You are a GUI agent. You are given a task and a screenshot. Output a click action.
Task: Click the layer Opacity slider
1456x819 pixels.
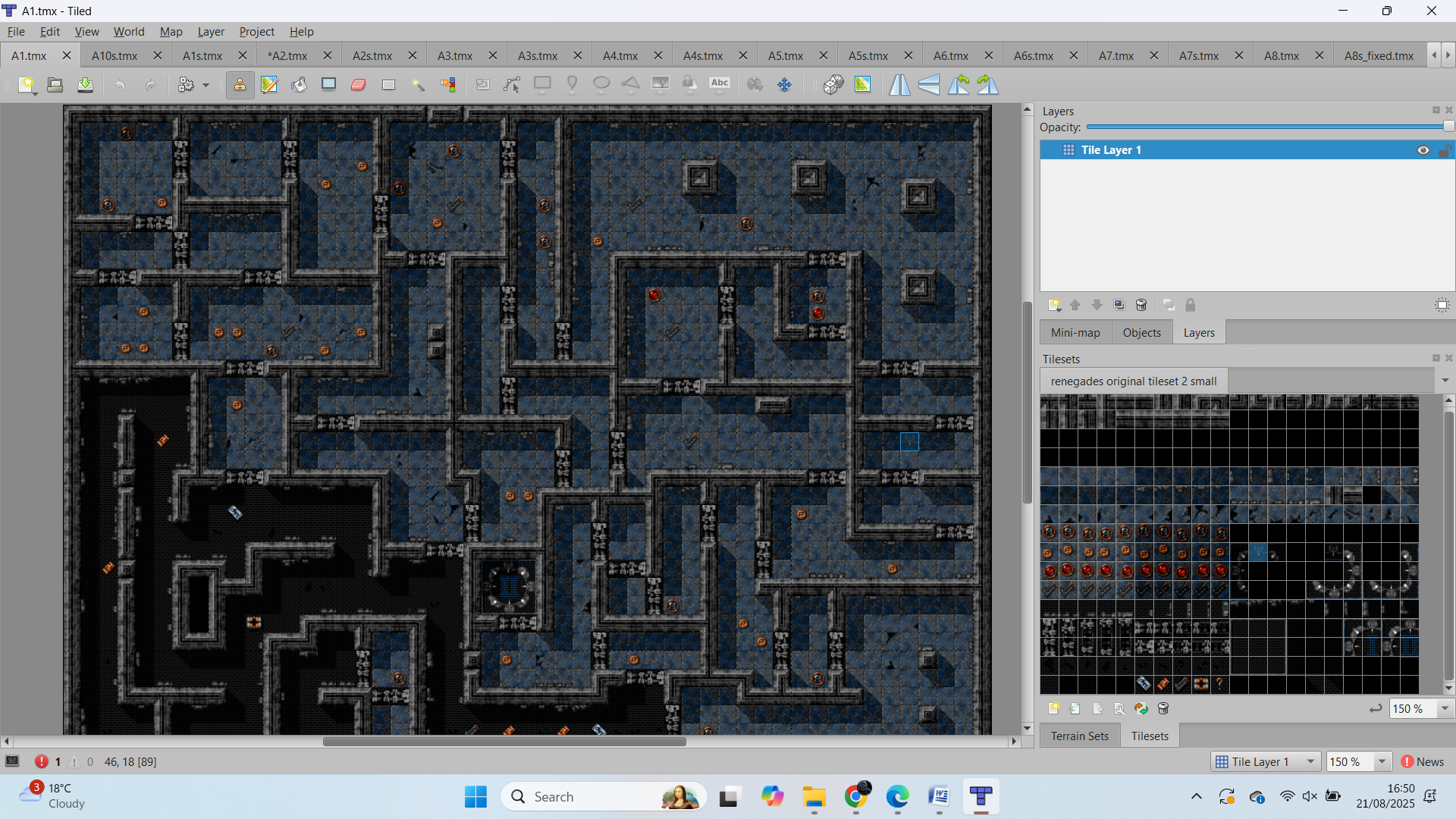(x=1266, y=127)
